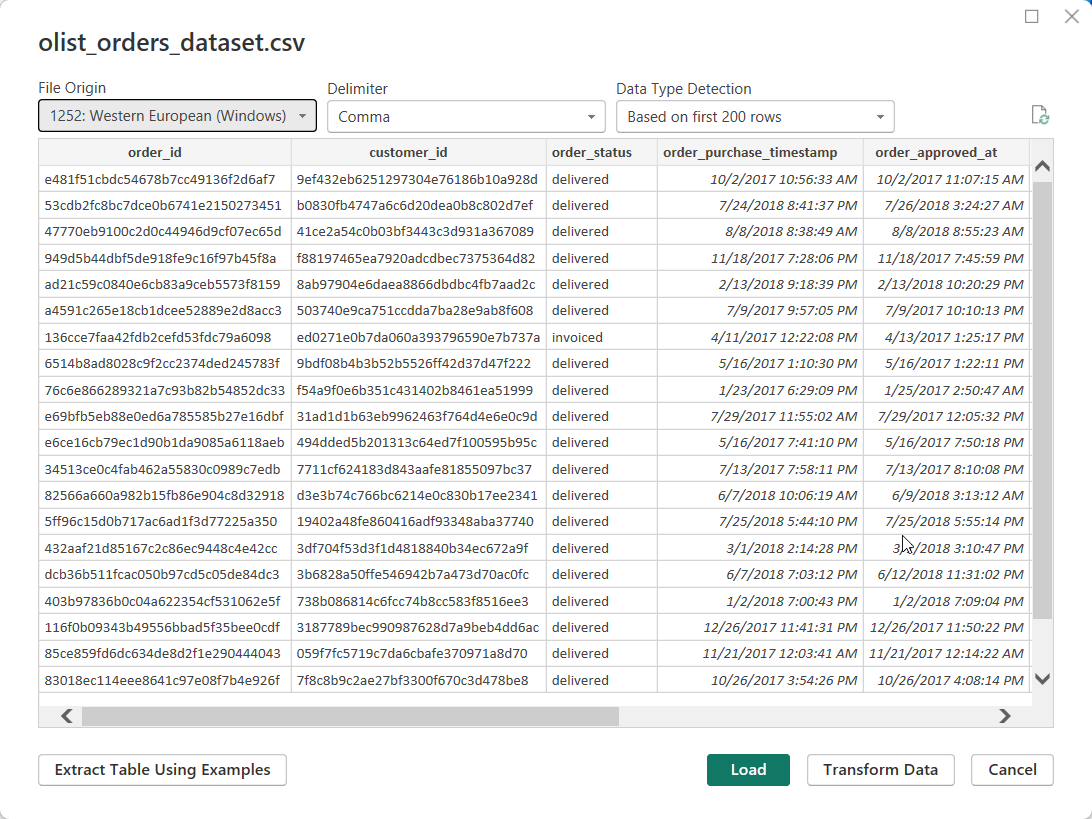Click timestamp 1/23/2017 6:29:09 PM
The height and width of the screenshot is (819, 1092).
pos(760,390)
